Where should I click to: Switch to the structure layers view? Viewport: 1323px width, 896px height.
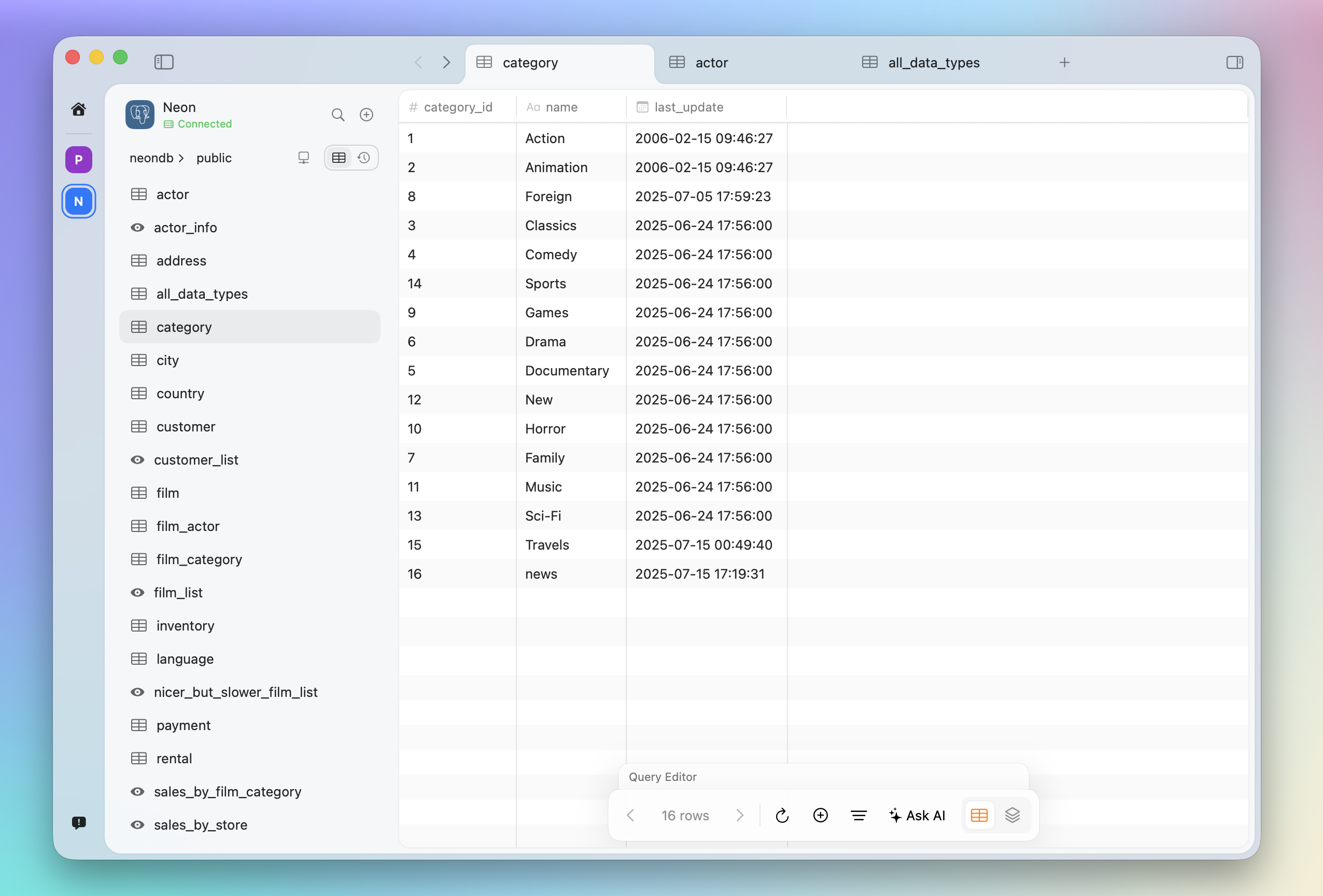point(1012,815)
